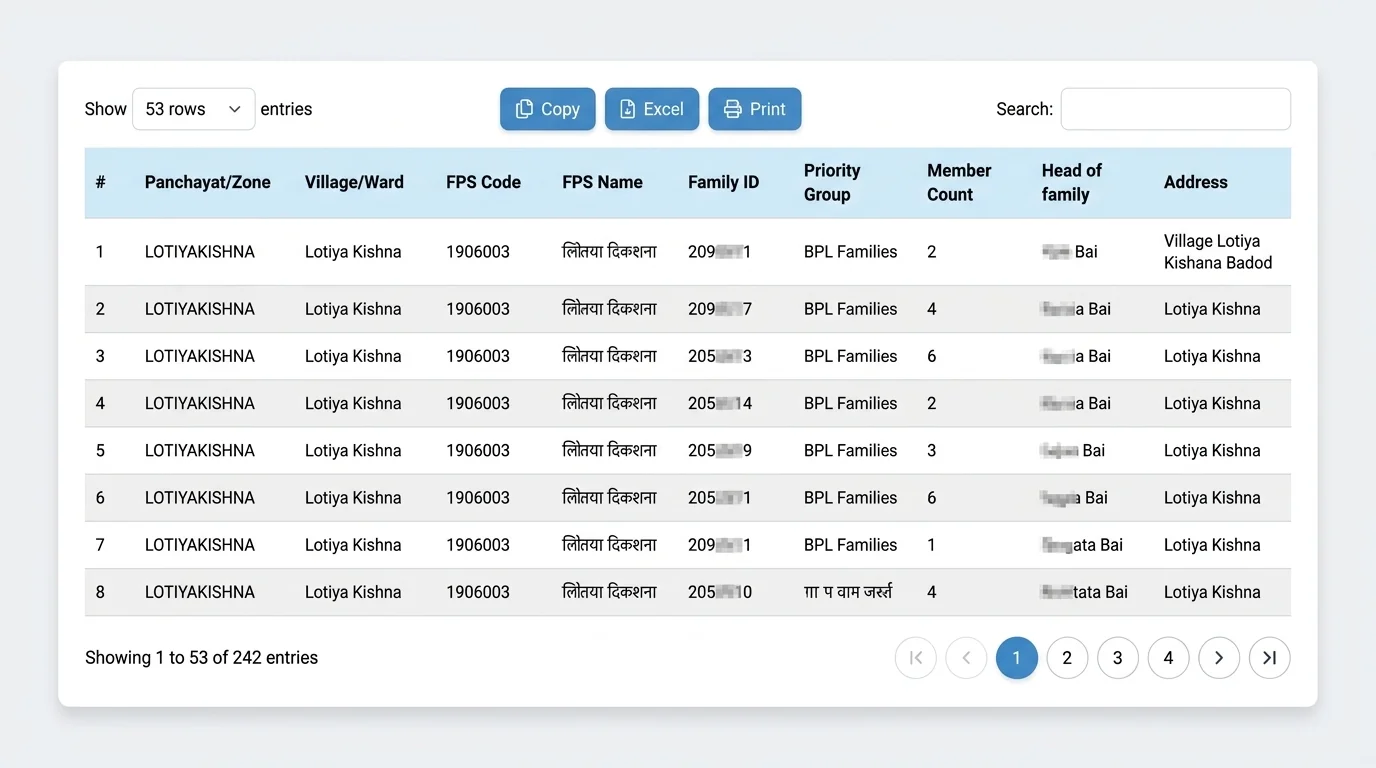Open the "53 rows" entries dropdown

[x=194, y=109]
